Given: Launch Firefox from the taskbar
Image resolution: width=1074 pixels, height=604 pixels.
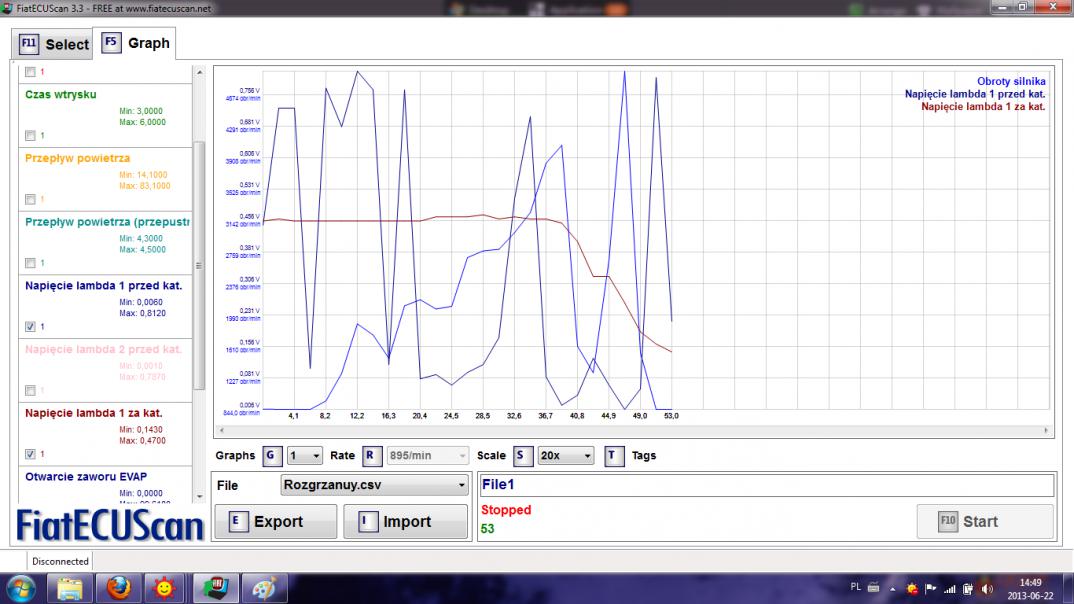Looking at the screenshot, I should coord(118,588).
